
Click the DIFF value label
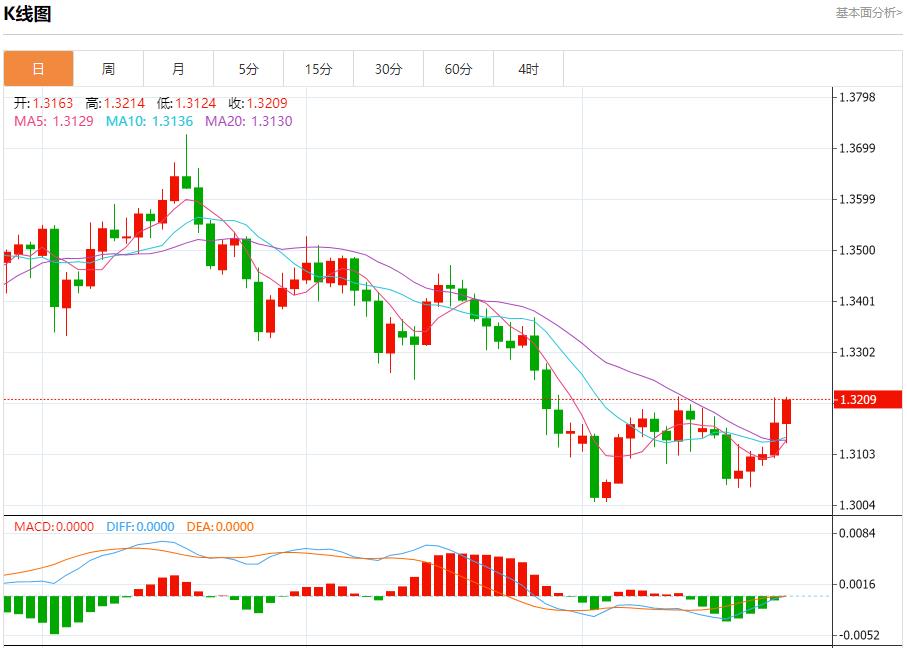[138, 527]
